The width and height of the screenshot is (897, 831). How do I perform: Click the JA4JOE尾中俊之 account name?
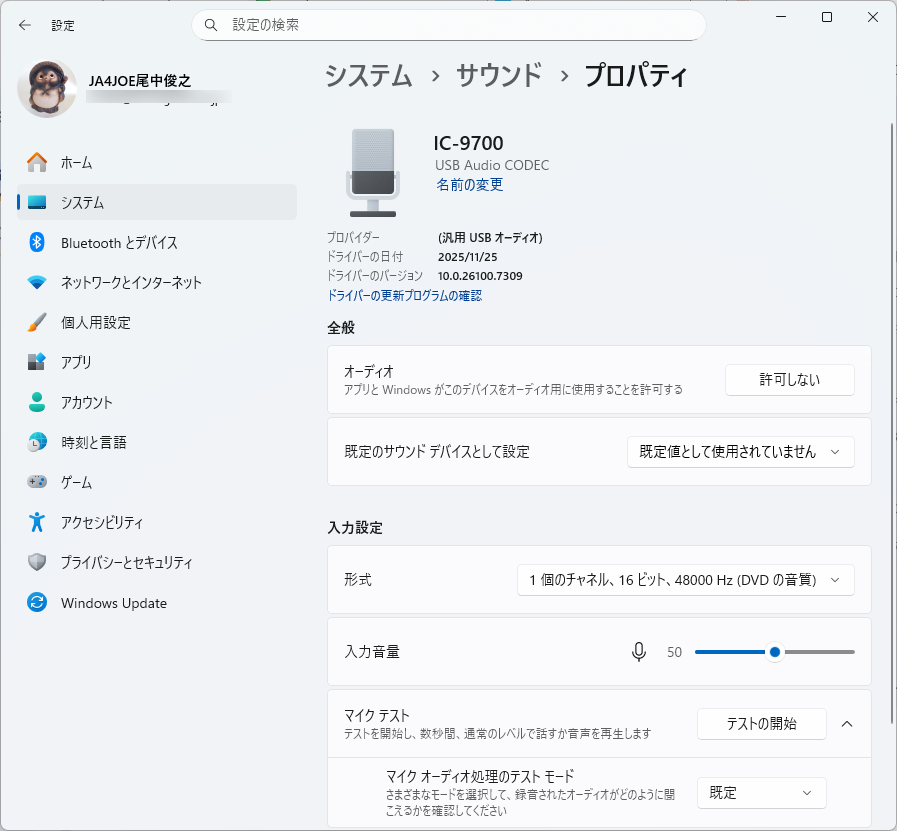pos(140,81)
